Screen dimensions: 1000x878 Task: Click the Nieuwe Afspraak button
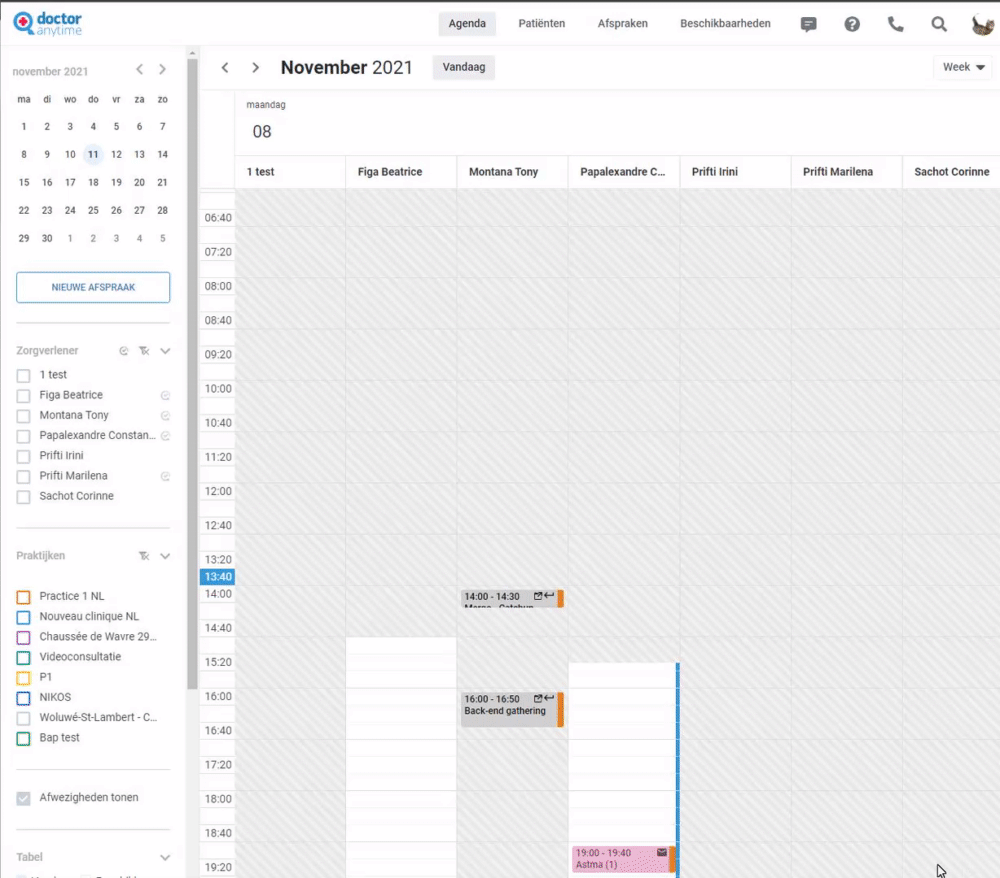point(93,287)
